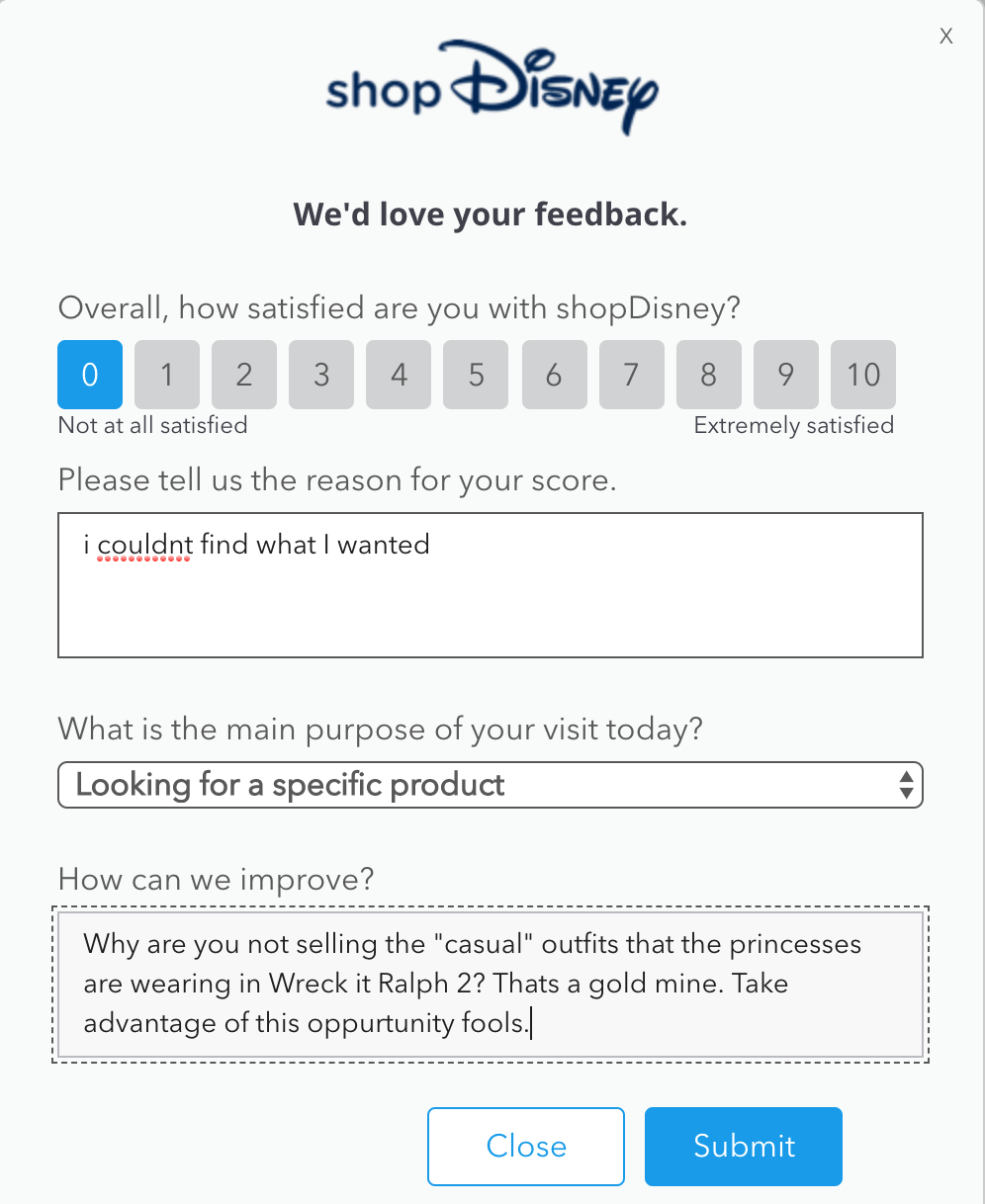Click the Close button
The height and width of the screenshot is (1204, 985).
pos(526,1147)
